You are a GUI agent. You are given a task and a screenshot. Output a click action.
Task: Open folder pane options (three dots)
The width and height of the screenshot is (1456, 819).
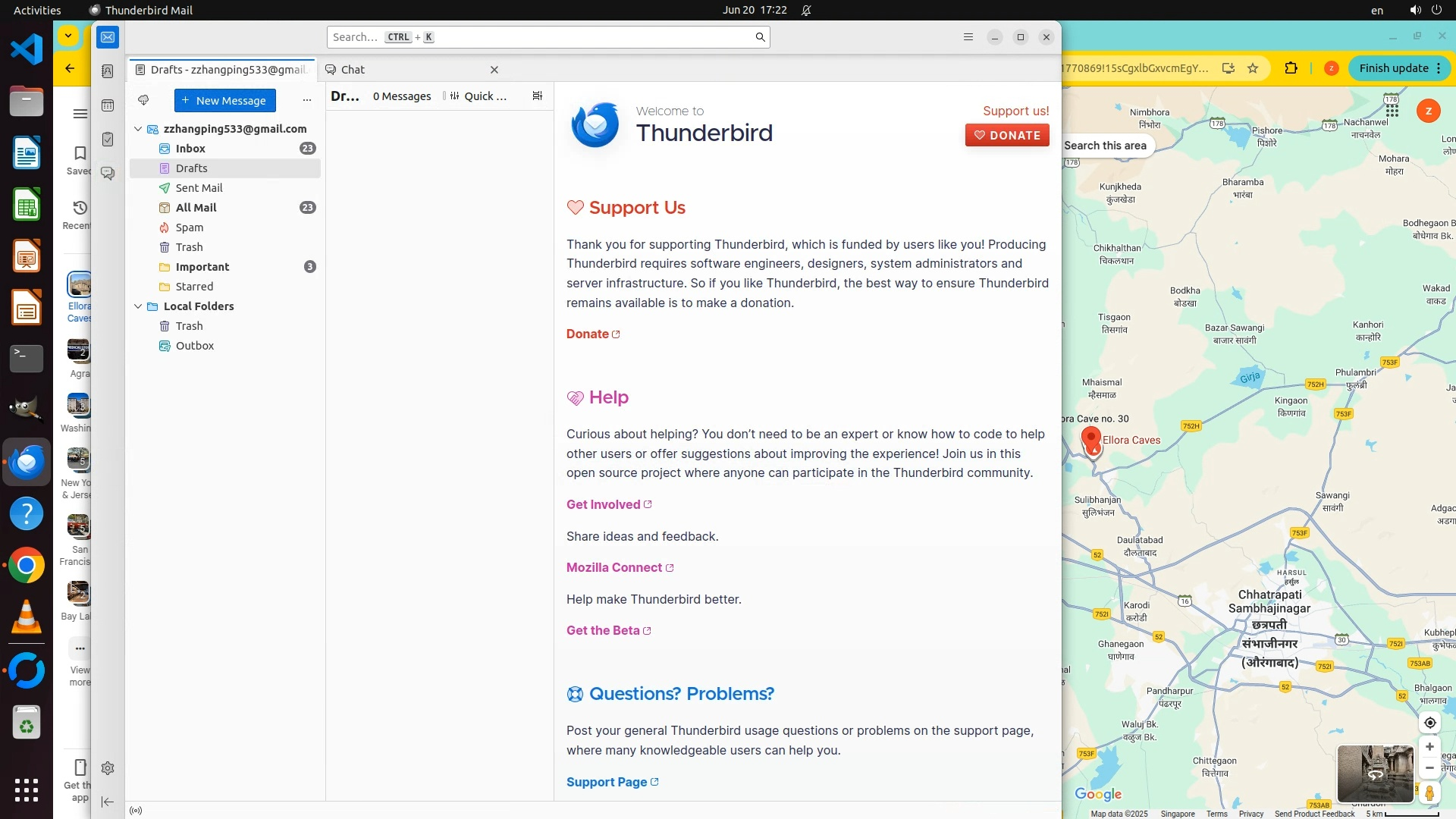(307, 100)
